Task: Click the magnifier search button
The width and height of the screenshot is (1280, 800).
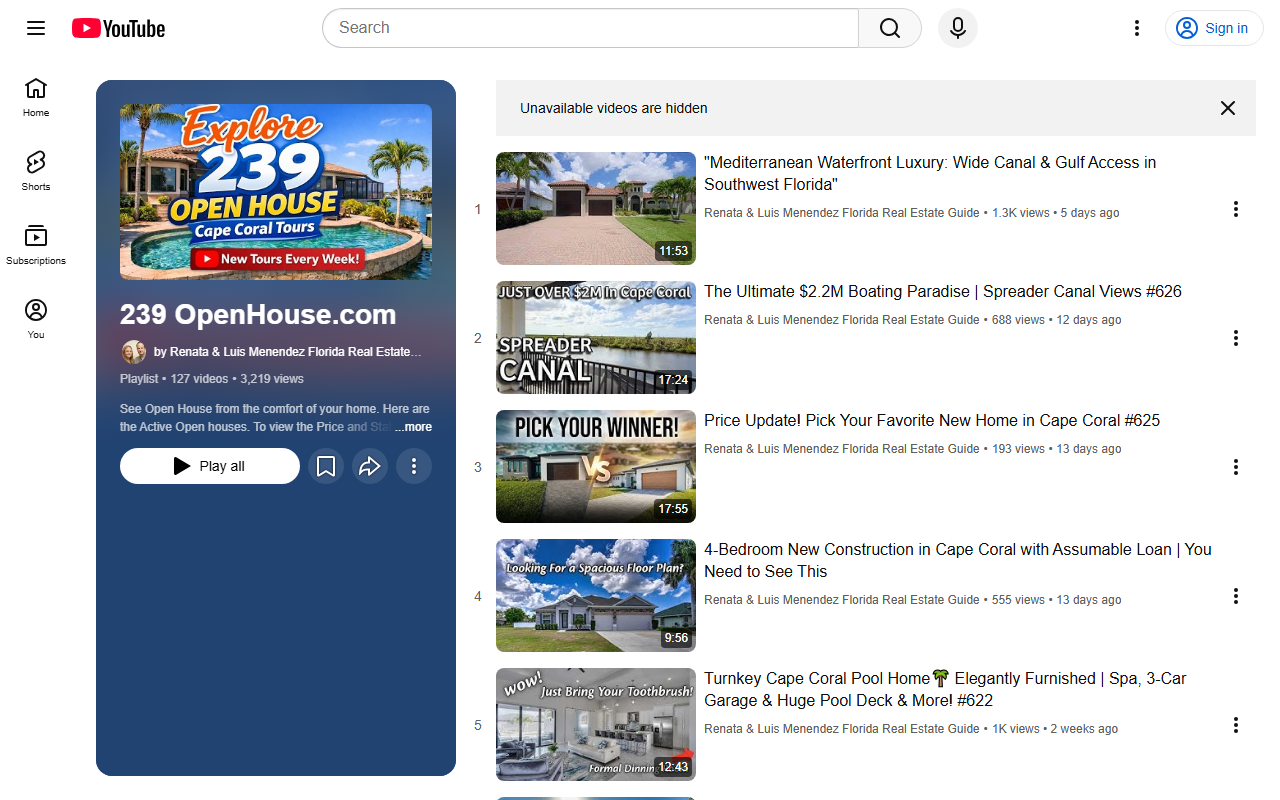Action: coord(890,28)
